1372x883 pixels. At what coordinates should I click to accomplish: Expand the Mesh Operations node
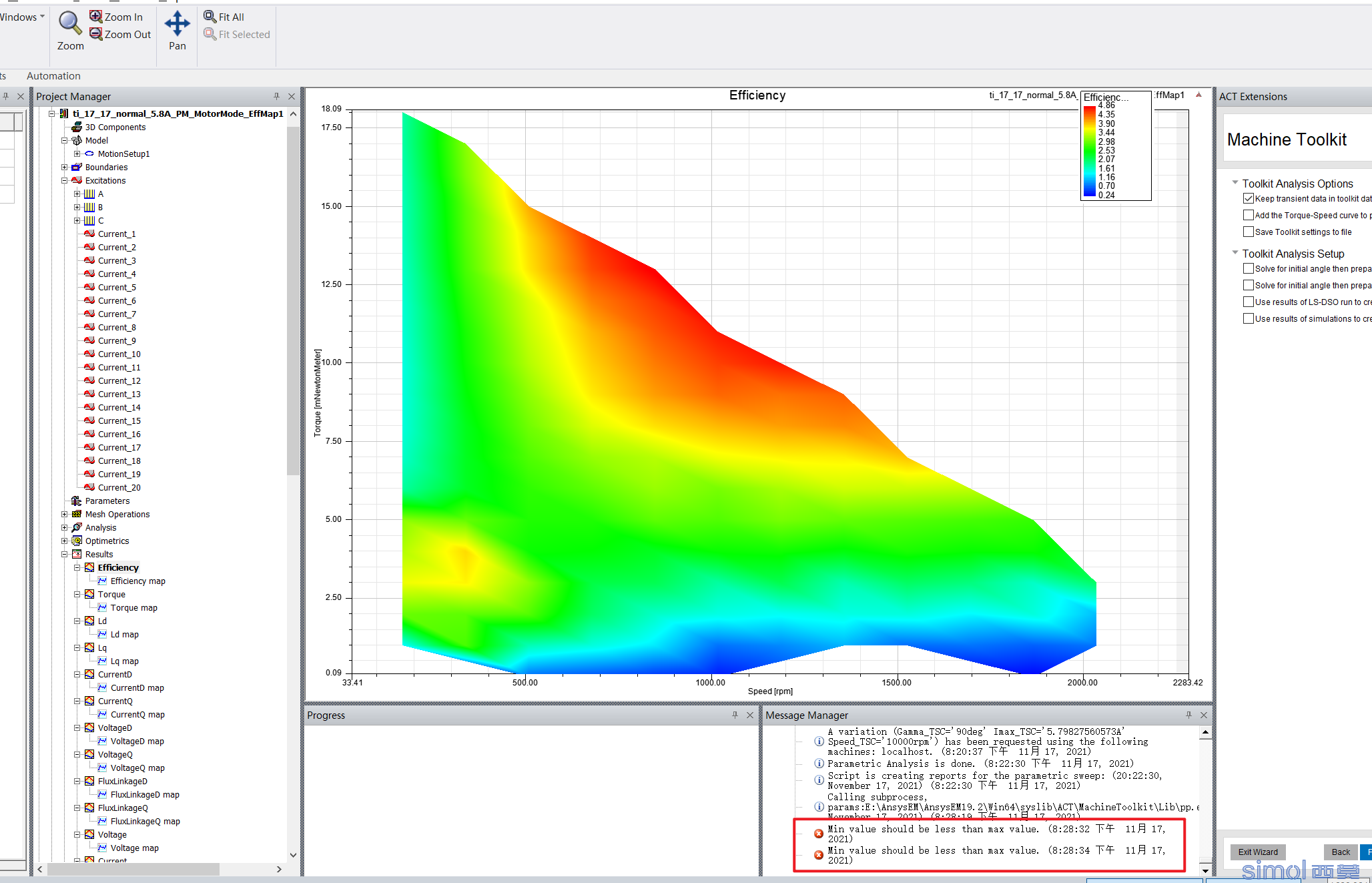tap(65, 514)
